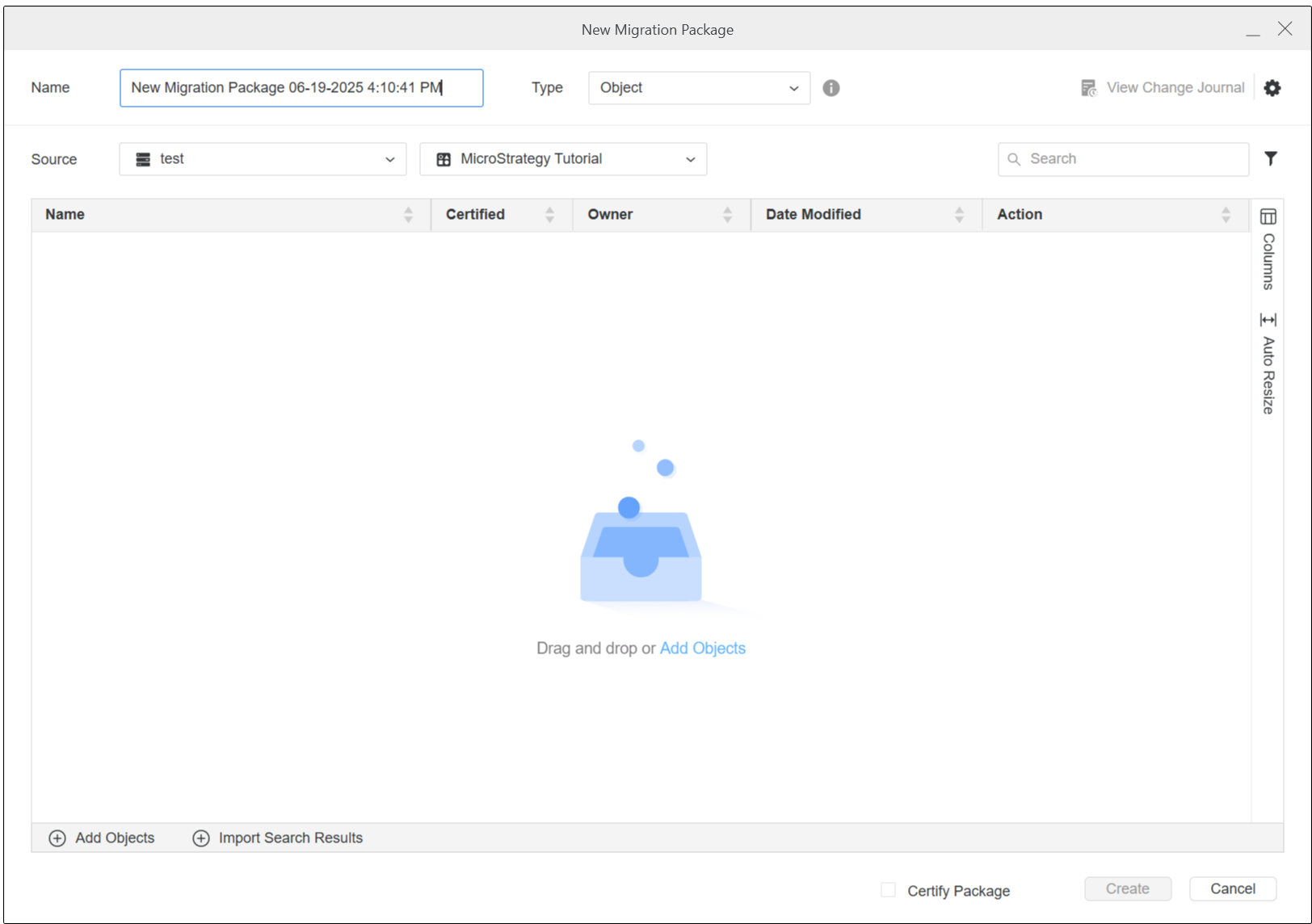Click the View Change Journal icon
This screenshot has width=1312, height=924.
point(1088,88)
